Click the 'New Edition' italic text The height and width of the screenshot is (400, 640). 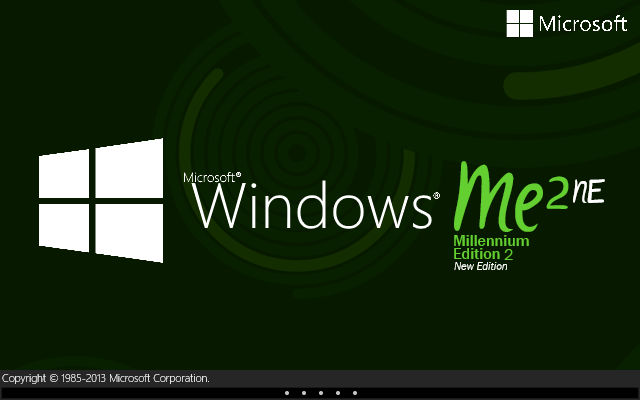click(480, 267)
